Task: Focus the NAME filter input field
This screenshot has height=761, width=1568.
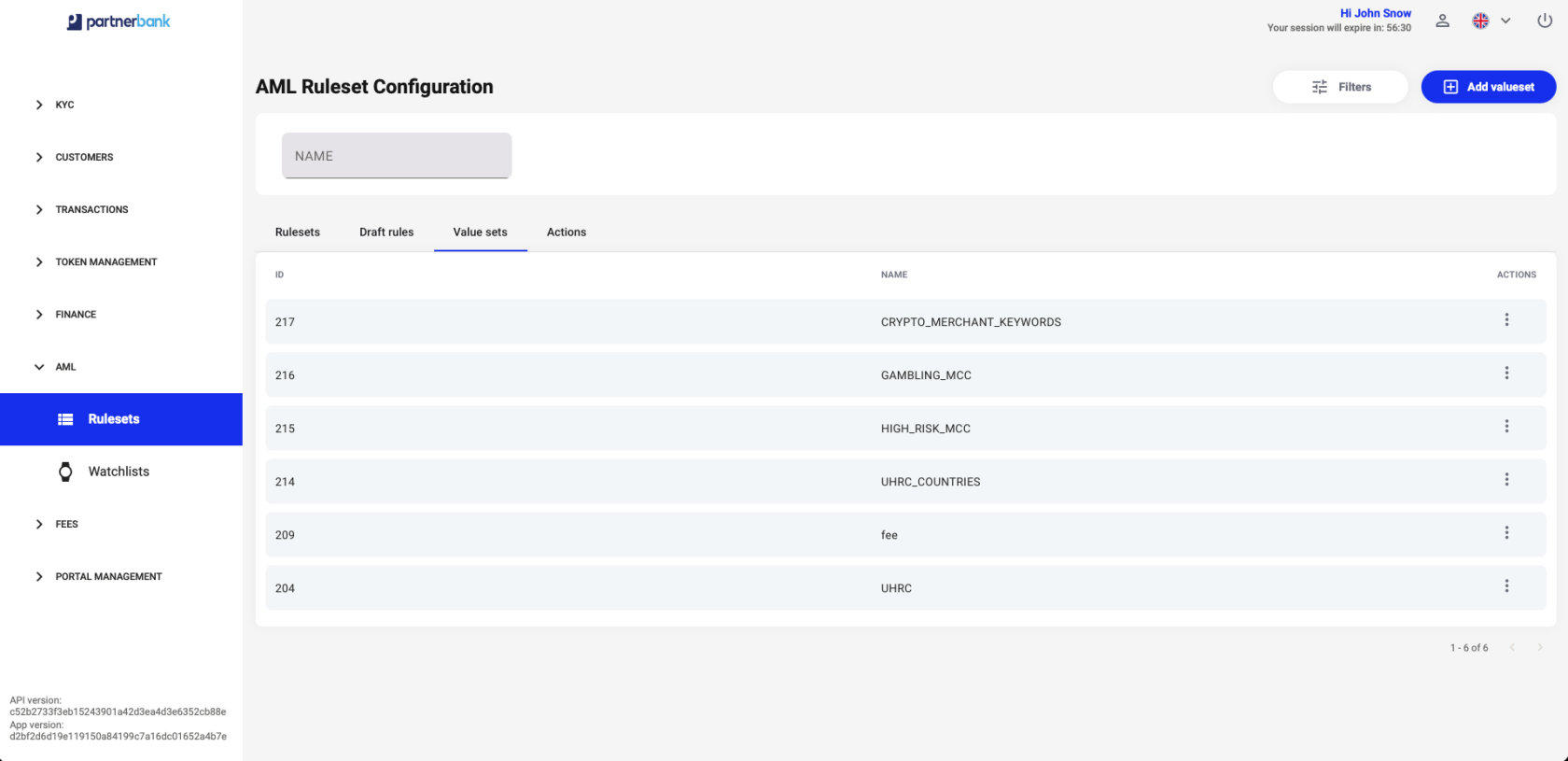Action: (397, 155)
